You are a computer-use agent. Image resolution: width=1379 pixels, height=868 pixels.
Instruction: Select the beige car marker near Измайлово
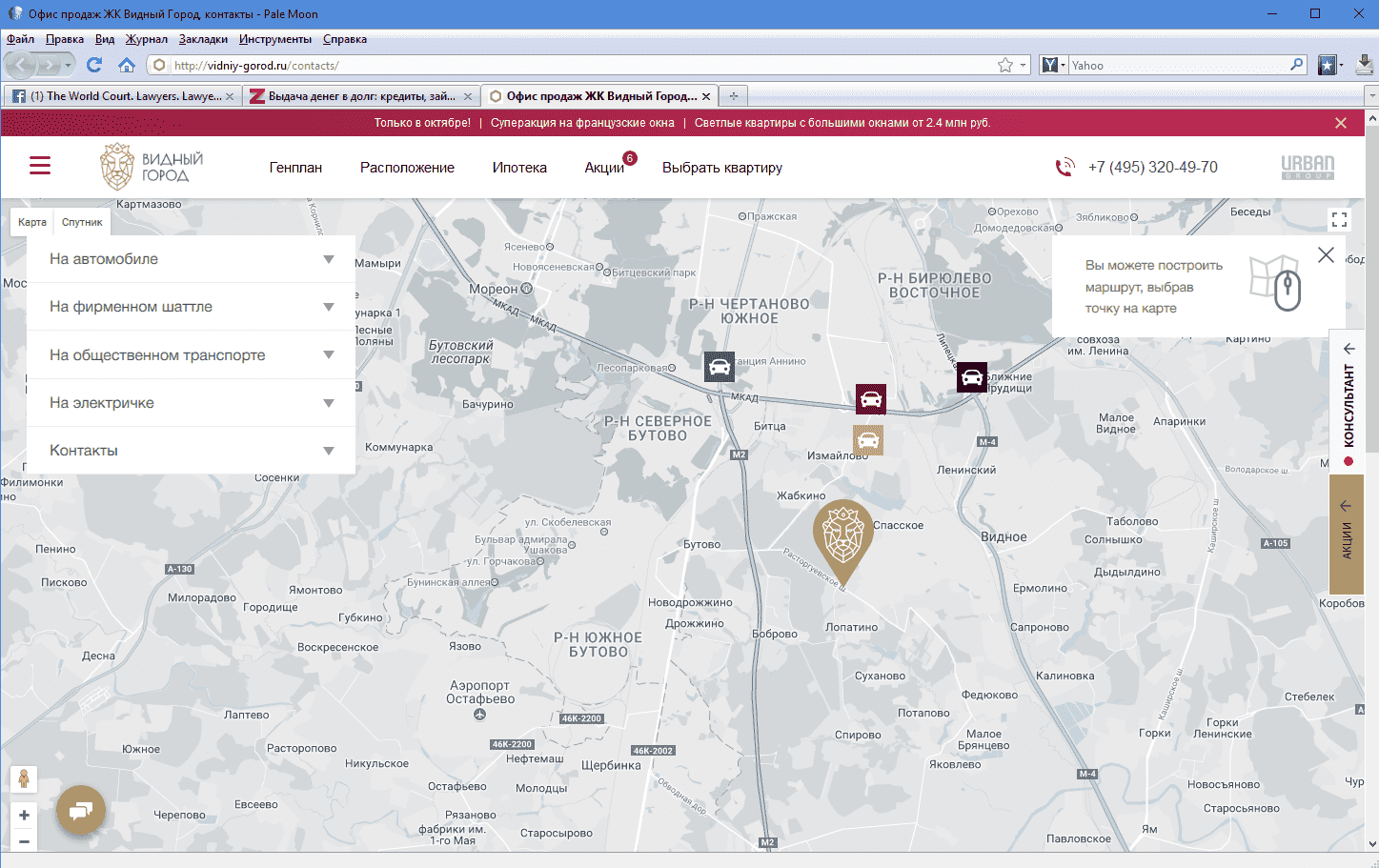(x=868, y=440)
